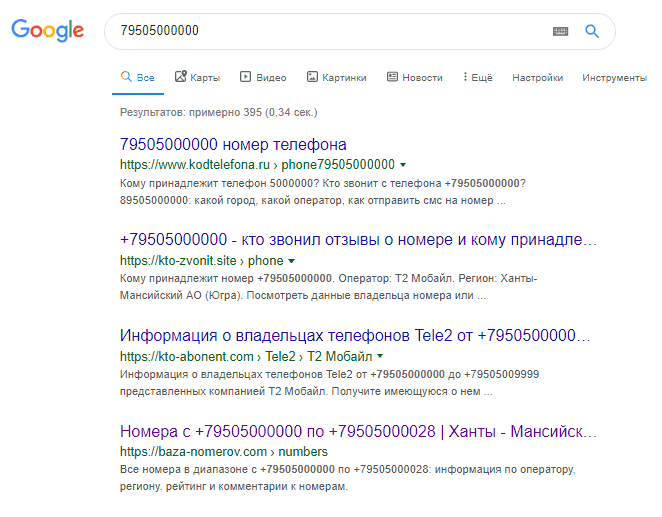
Task: Click snippet 'представленных компанией Т2 Мобайл'
Action: click(x=329, y=383)
